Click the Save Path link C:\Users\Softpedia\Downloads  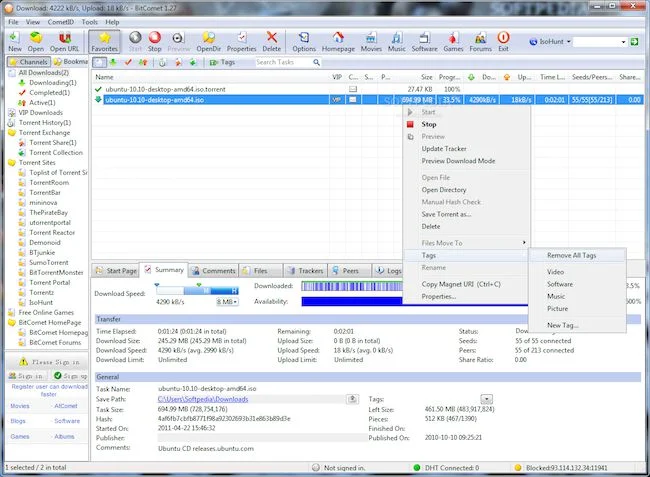point(203,400)
